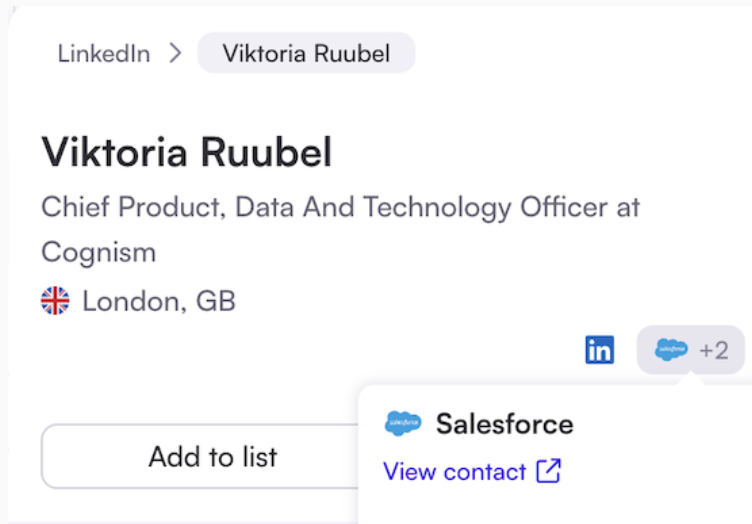The height and width of the screenshot is (524, 752).
Task: Click the 'Chief Product, Data And Technology Officer at' title
Action: 341,207
